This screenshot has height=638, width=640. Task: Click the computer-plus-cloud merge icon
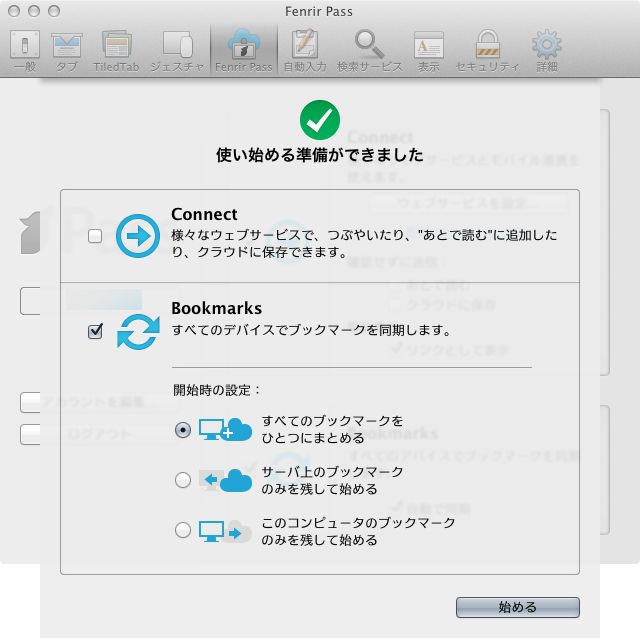pos(225,429)
